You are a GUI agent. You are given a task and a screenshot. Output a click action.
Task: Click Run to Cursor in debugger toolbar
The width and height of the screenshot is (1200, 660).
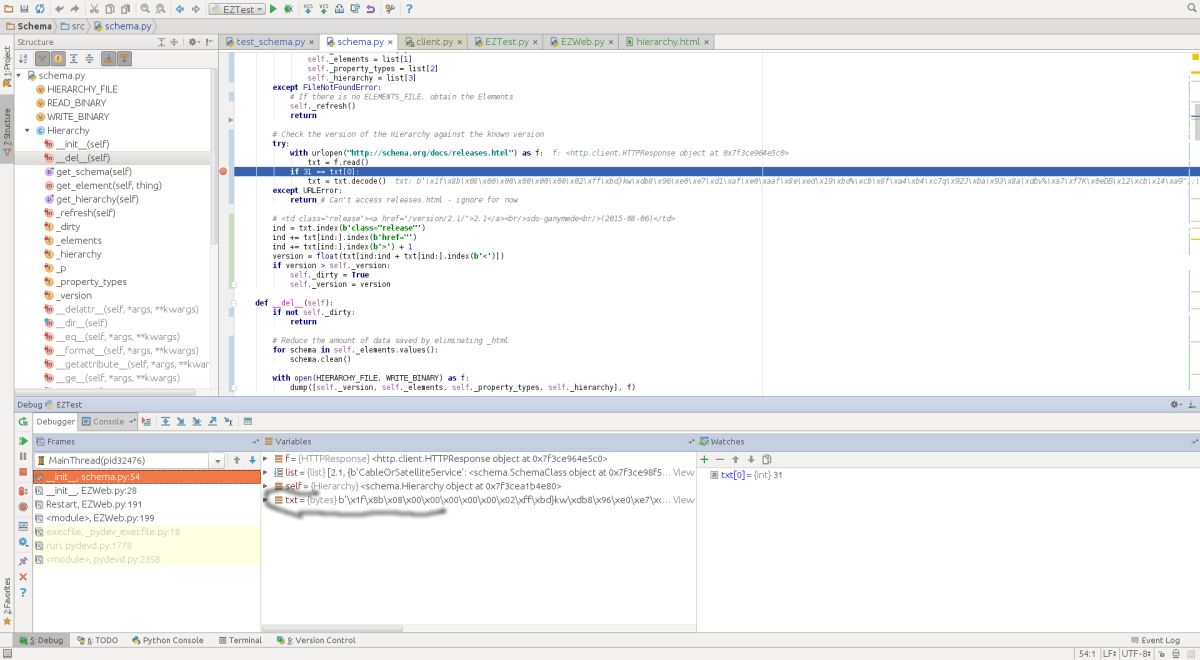coord(228,421)
